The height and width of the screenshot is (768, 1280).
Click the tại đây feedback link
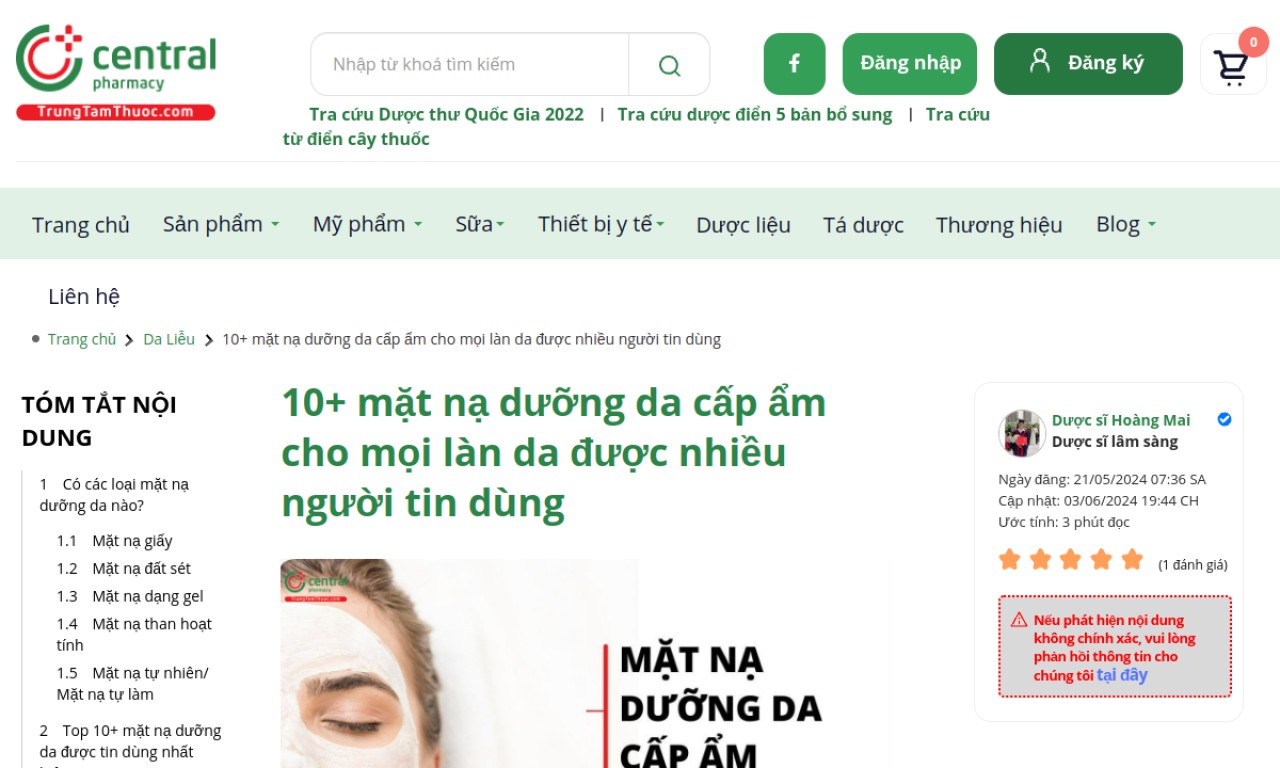1122,675
